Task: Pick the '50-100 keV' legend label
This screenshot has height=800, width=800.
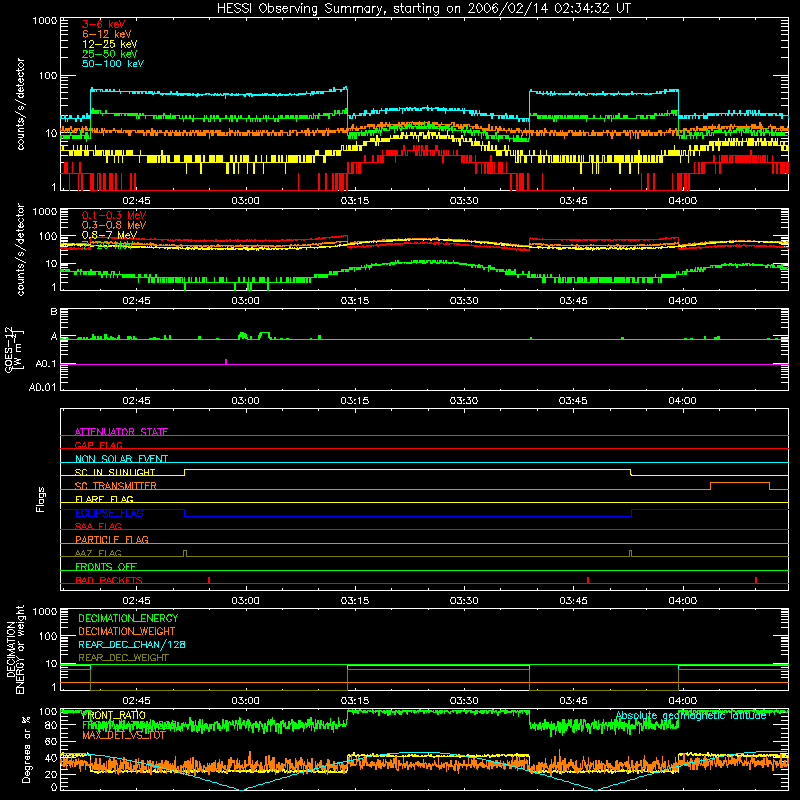Action: pos(113,64)
